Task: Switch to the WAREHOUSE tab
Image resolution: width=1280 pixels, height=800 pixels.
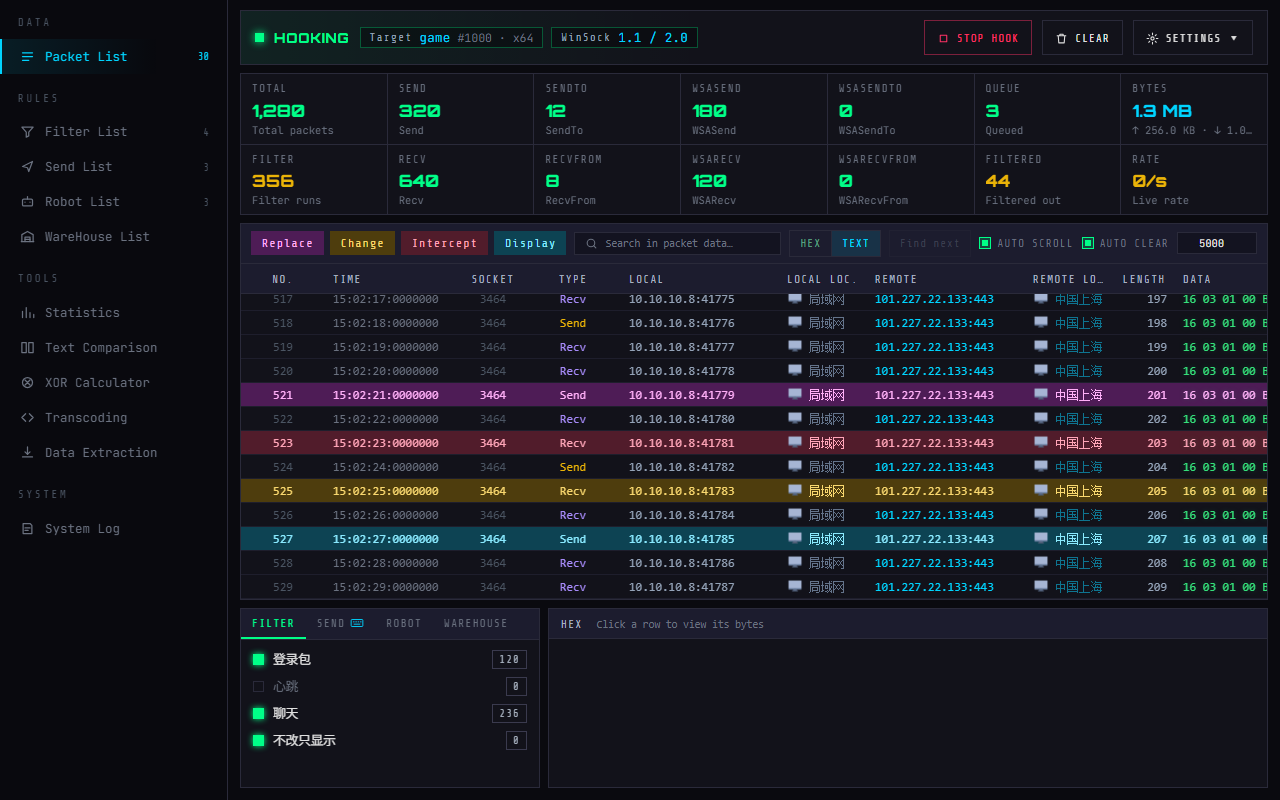Action: click(x=476, y=624)
